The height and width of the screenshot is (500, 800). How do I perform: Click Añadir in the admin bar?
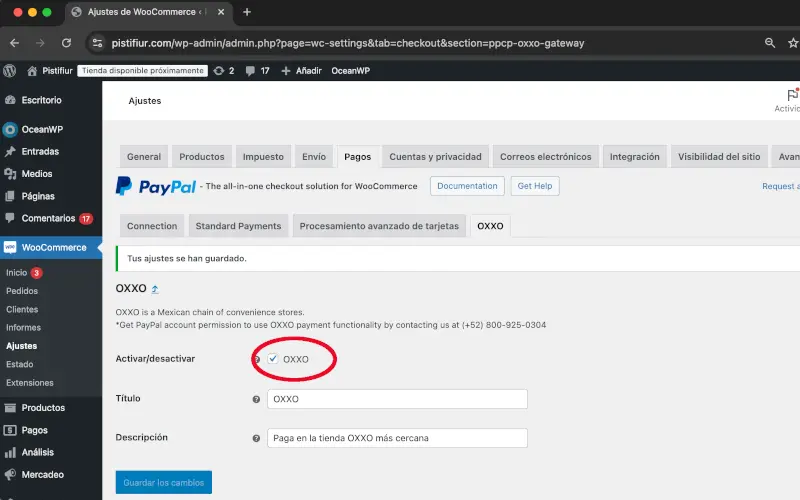coord(302,70)
